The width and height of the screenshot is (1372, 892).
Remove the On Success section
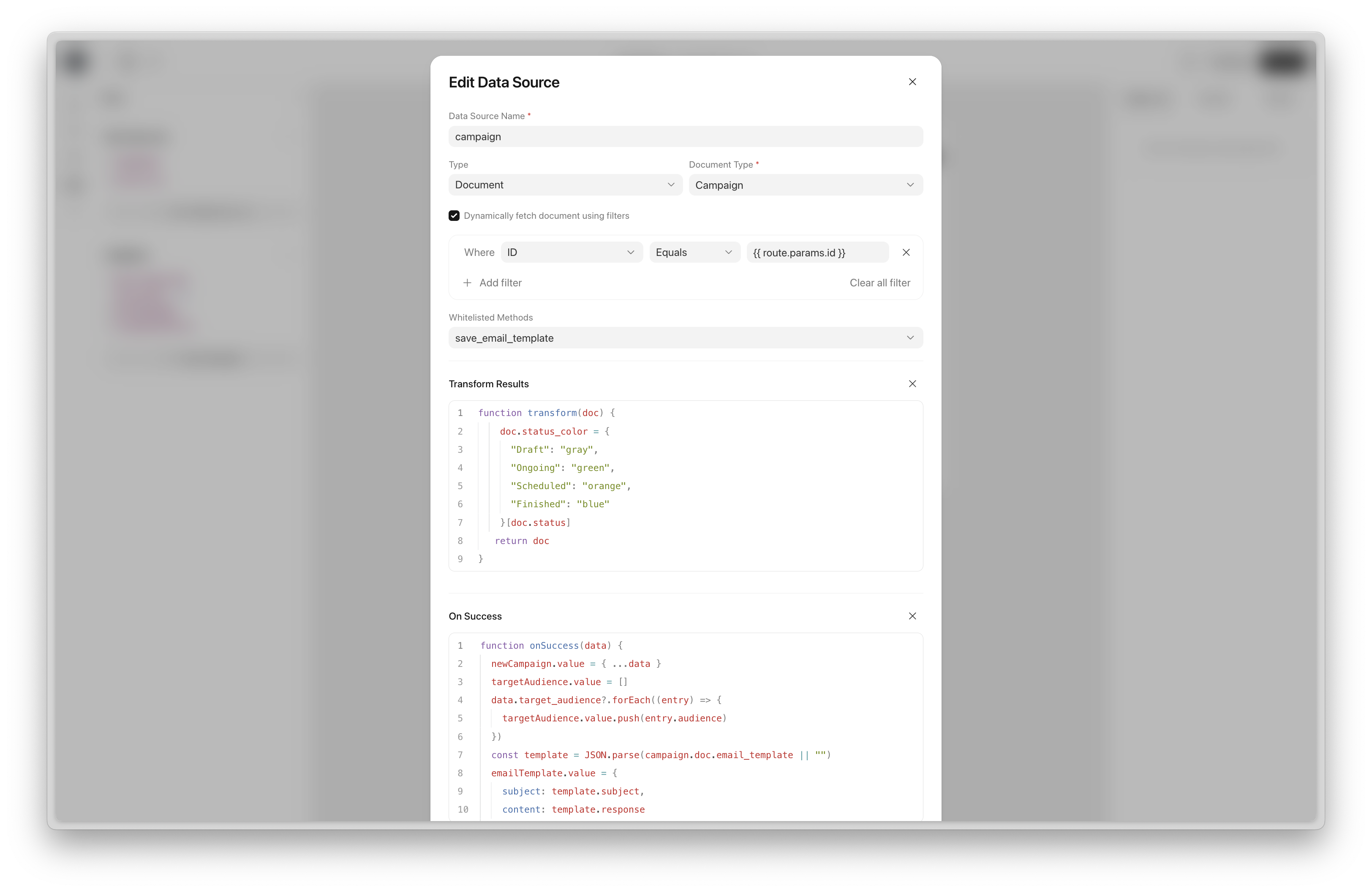coord(912,616)
